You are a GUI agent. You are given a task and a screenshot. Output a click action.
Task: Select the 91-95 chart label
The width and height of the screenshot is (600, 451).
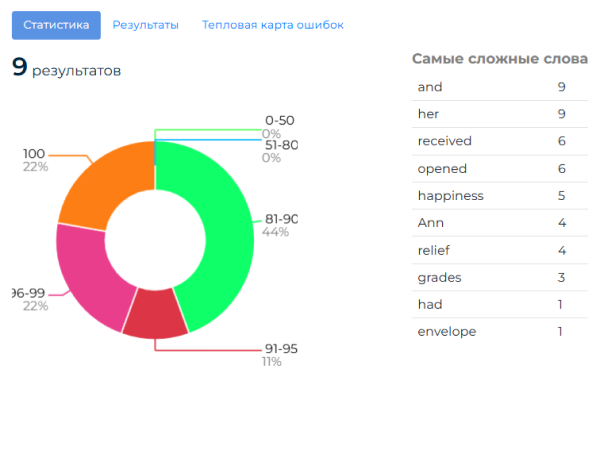click(280, 349)
